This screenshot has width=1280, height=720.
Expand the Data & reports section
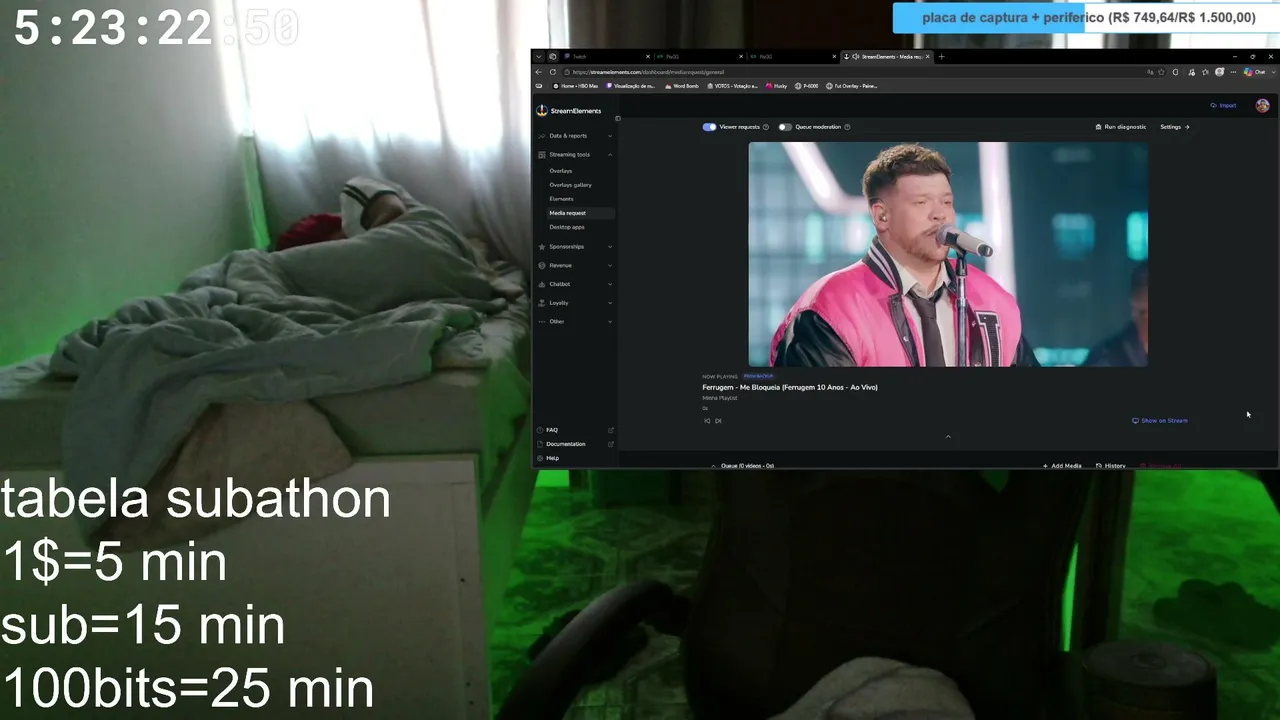(575, 136)
